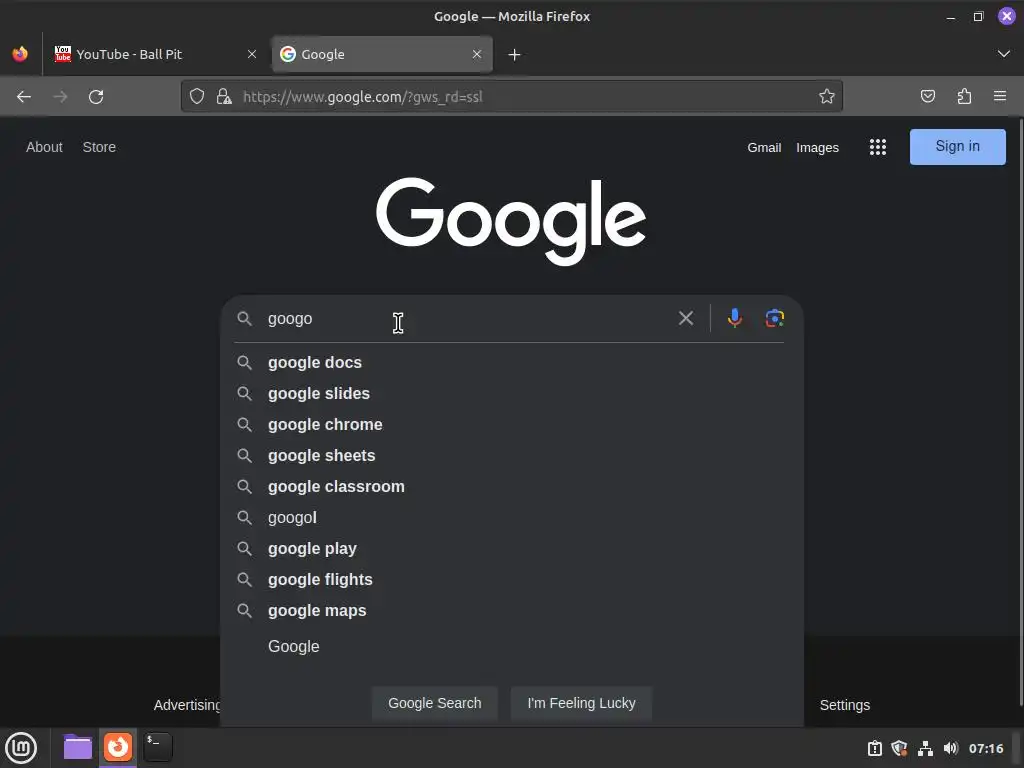Click the Google Search button

(435, 703)
